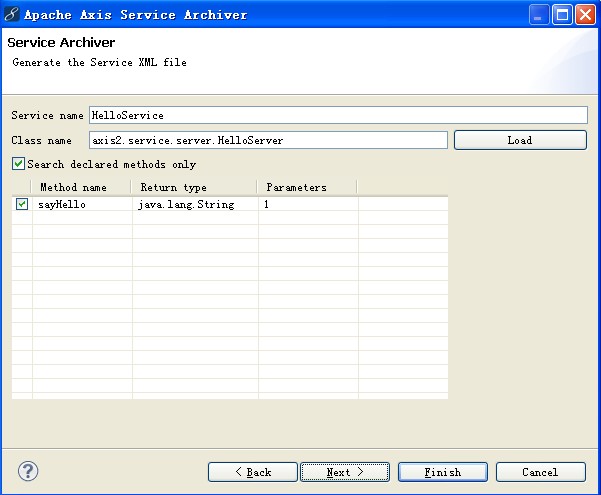Select the parameters count cell showing 1
Image resolution: width=601 pixels, height=495 pixels.
309,204
